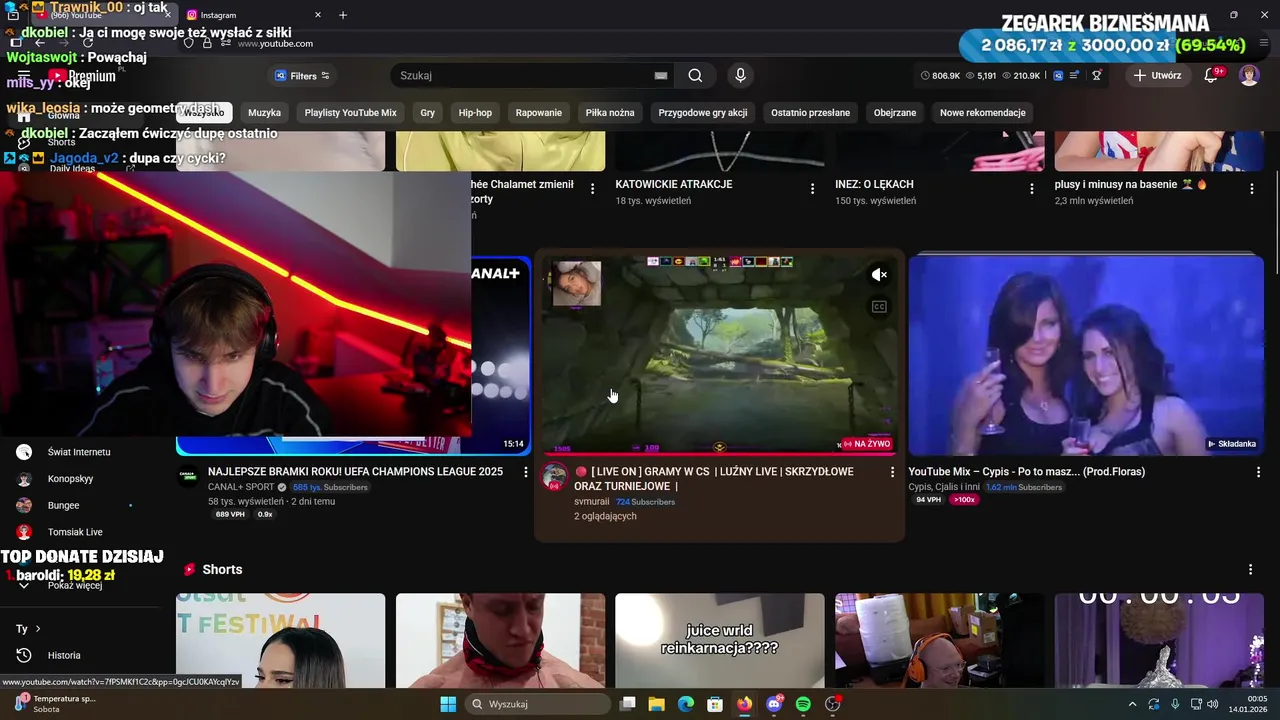
Task: Open YouTube notifications bell
Action: point(1211,75)
